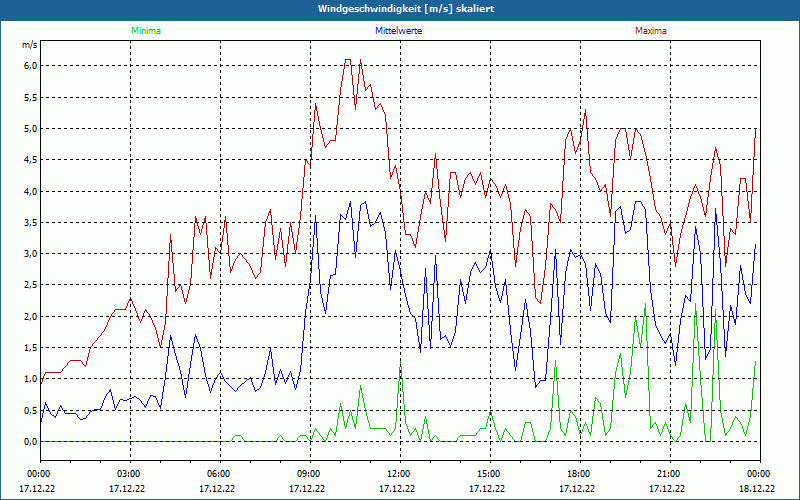Click the 1,5 y-axis value

pos(30,347)
